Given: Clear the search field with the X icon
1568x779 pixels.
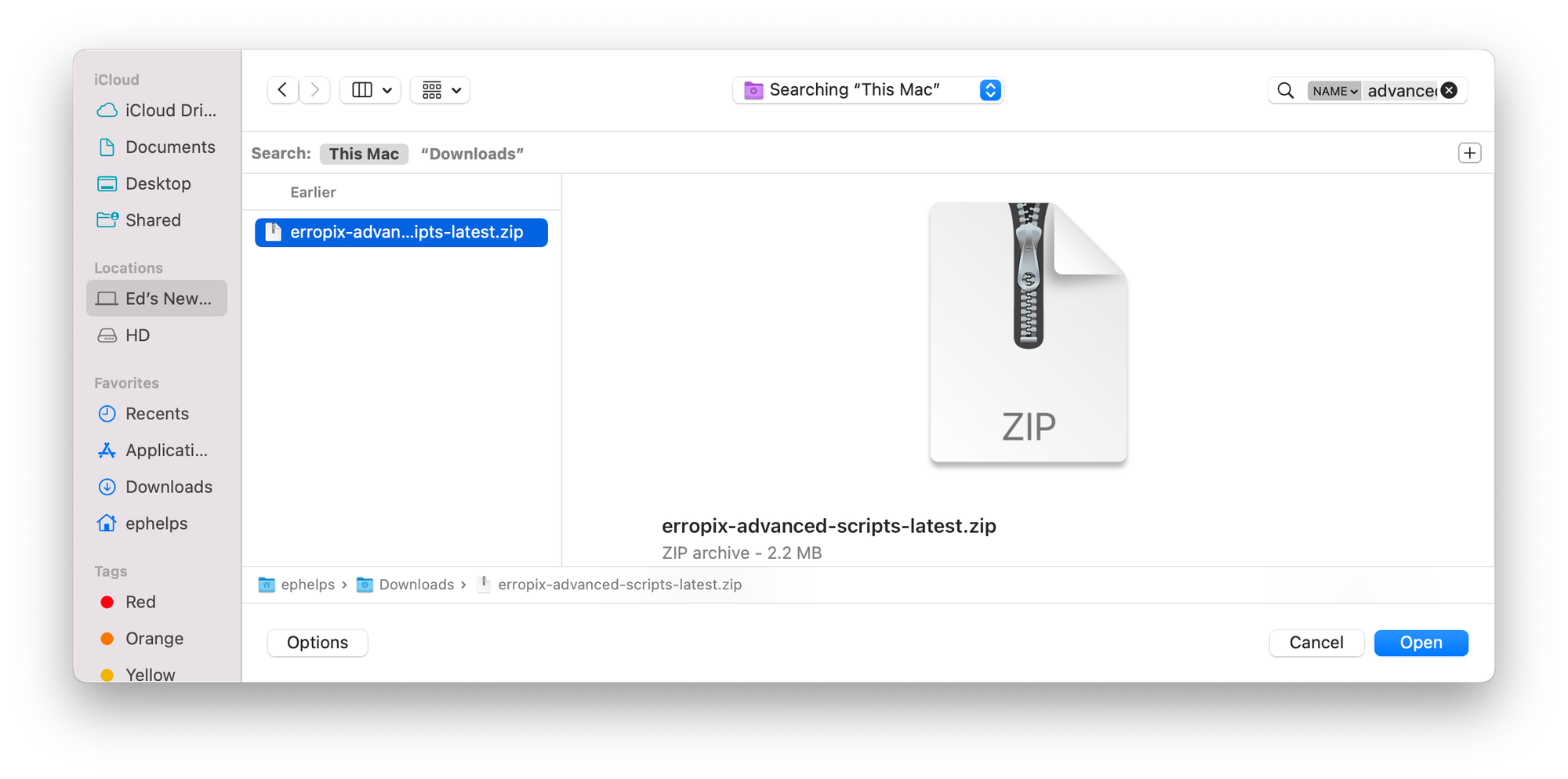Looking at the screenshot, I should pos(1449,91).
